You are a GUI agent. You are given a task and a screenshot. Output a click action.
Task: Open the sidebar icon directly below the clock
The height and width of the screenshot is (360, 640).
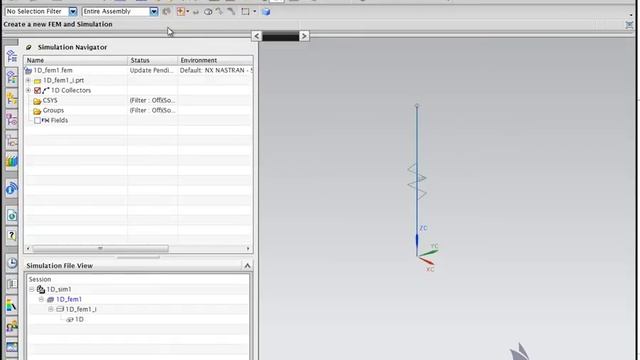[11, 284]
